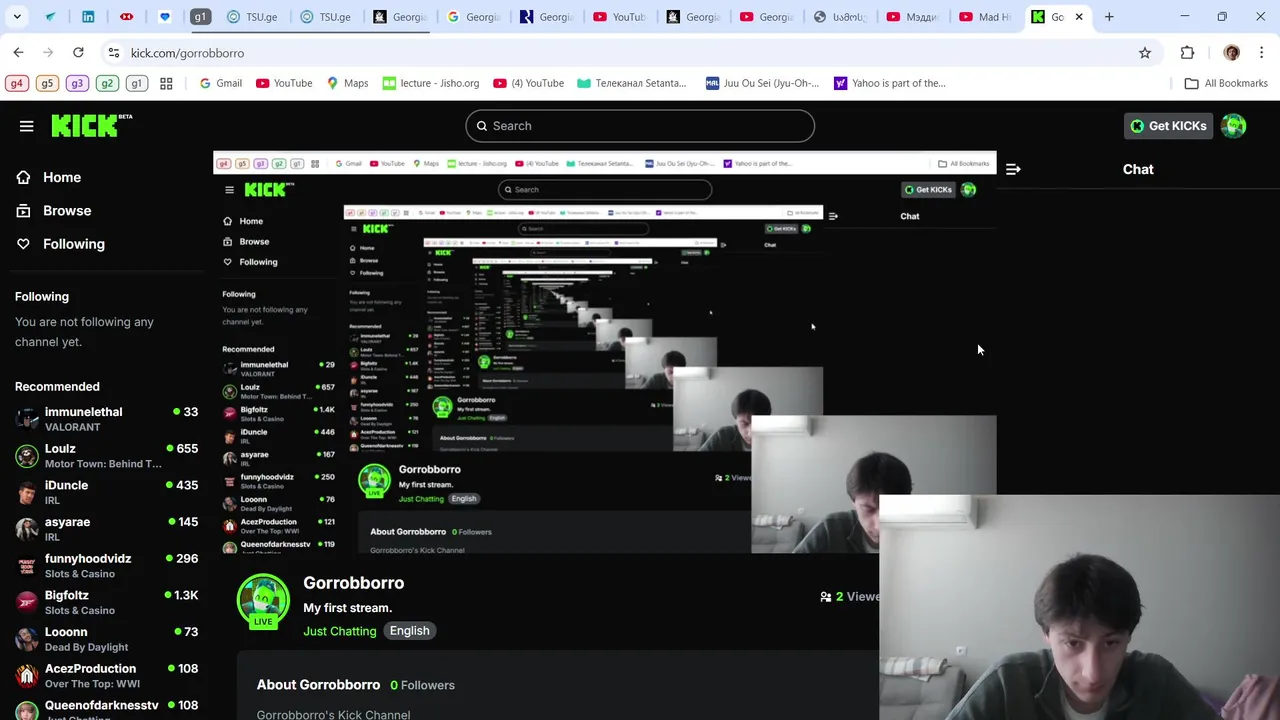Open Bigfoltz recommended channel
The width and height of the screenshot is (1280, 720).
pos(106,603)
